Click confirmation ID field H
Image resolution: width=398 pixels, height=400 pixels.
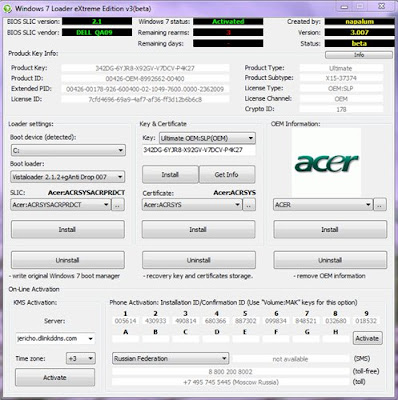[336, 339]
